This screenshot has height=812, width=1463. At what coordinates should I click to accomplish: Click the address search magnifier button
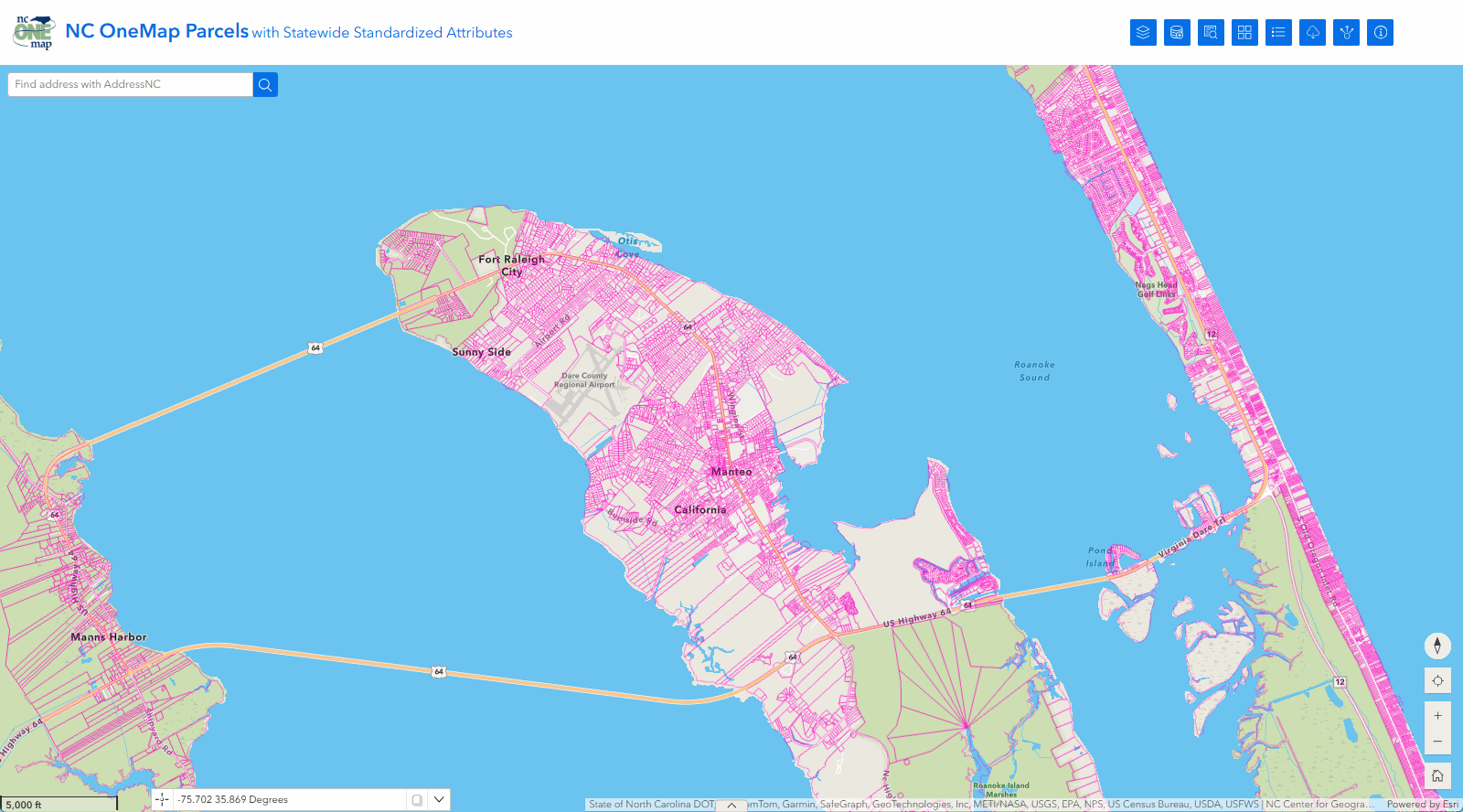pyautogui.click(x=265, y=85)
